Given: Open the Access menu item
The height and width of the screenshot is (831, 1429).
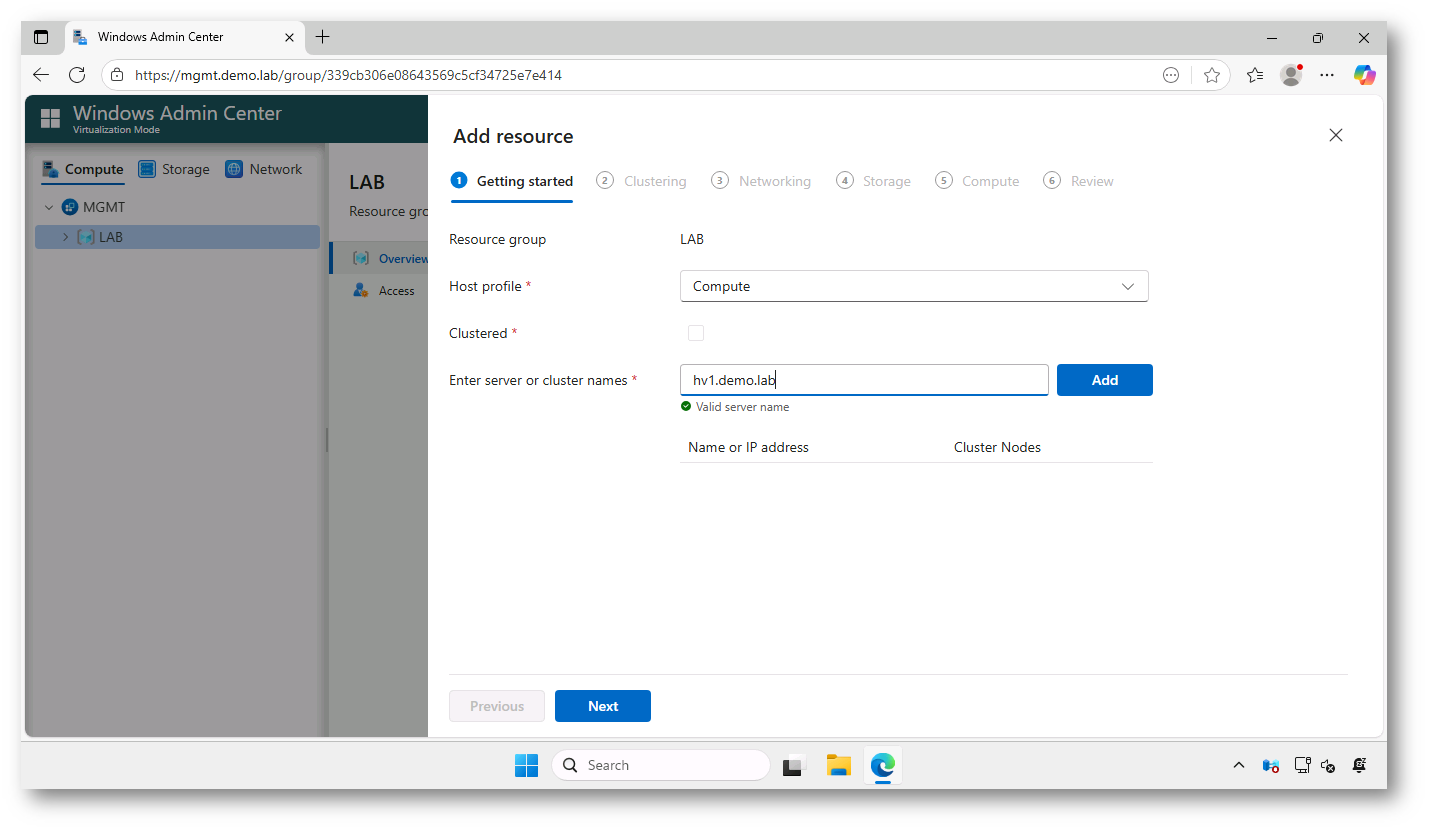Looking at the screenshot, I should 396,291.
